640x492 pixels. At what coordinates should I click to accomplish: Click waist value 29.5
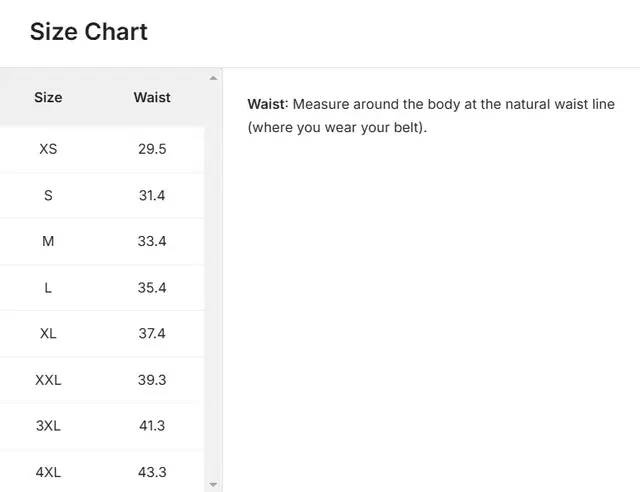click(x=152, y=149)
